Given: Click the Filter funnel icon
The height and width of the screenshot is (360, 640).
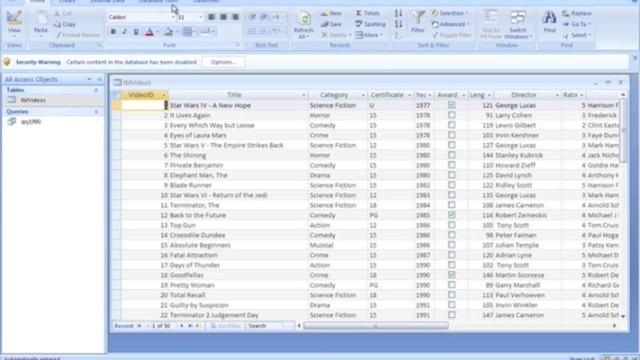Looking at the screenshot, I should [418, 21].
